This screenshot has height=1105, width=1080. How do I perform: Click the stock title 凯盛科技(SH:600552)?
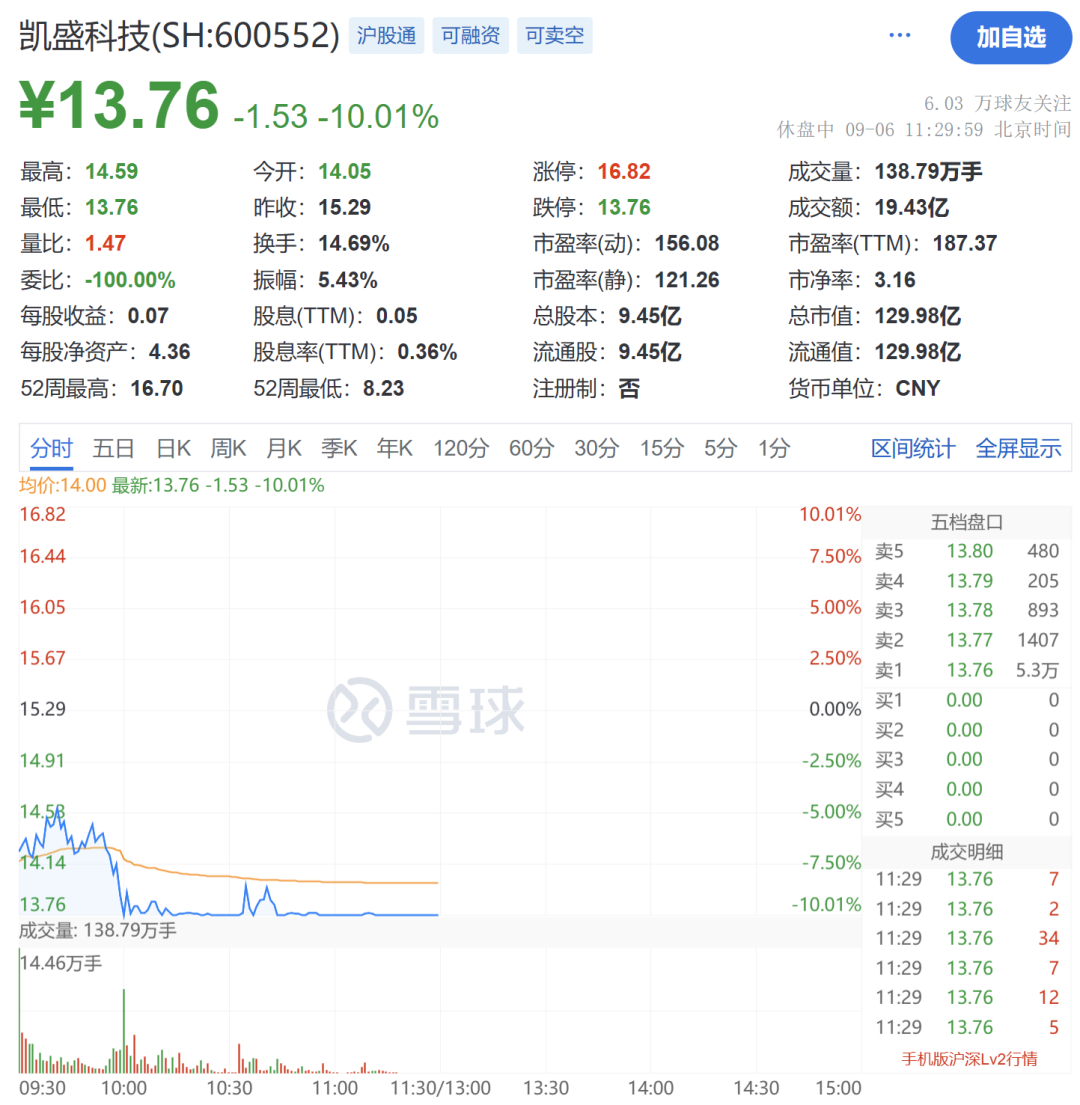[180, 35]
